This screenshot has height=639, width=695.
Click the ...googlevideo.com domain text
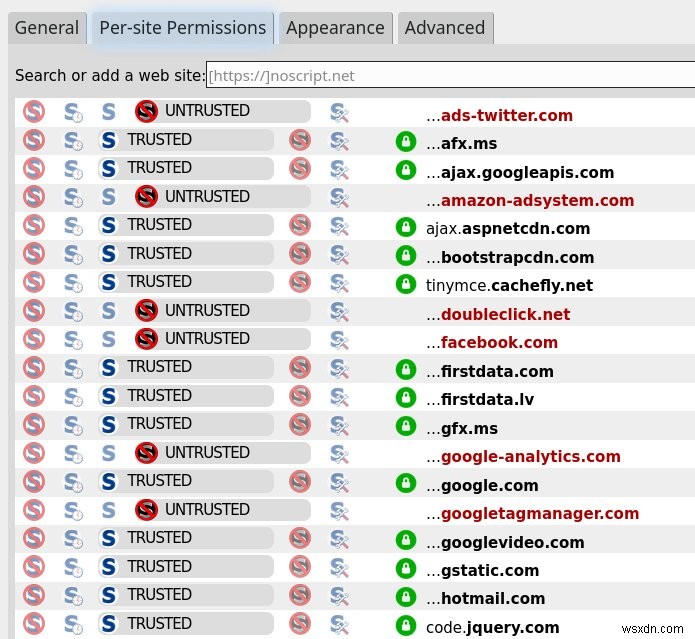point(505,542)
